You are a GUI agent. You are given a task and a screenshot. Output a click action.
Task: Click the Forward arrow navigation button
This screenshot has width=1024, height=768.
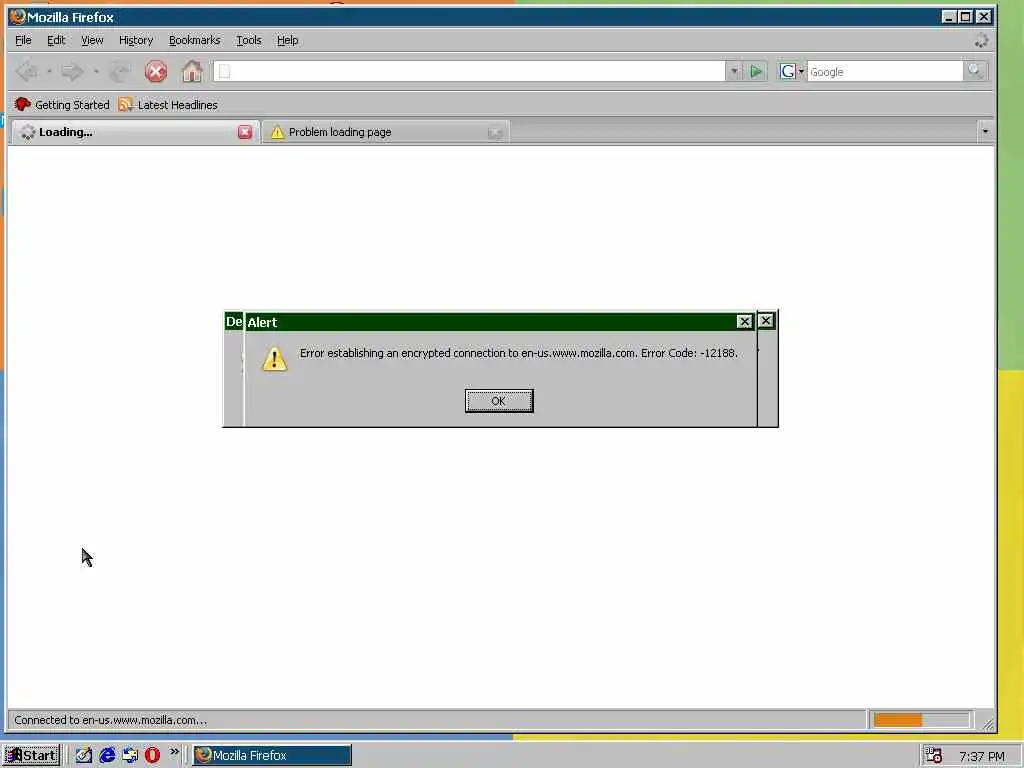click(x=72, y=71)
